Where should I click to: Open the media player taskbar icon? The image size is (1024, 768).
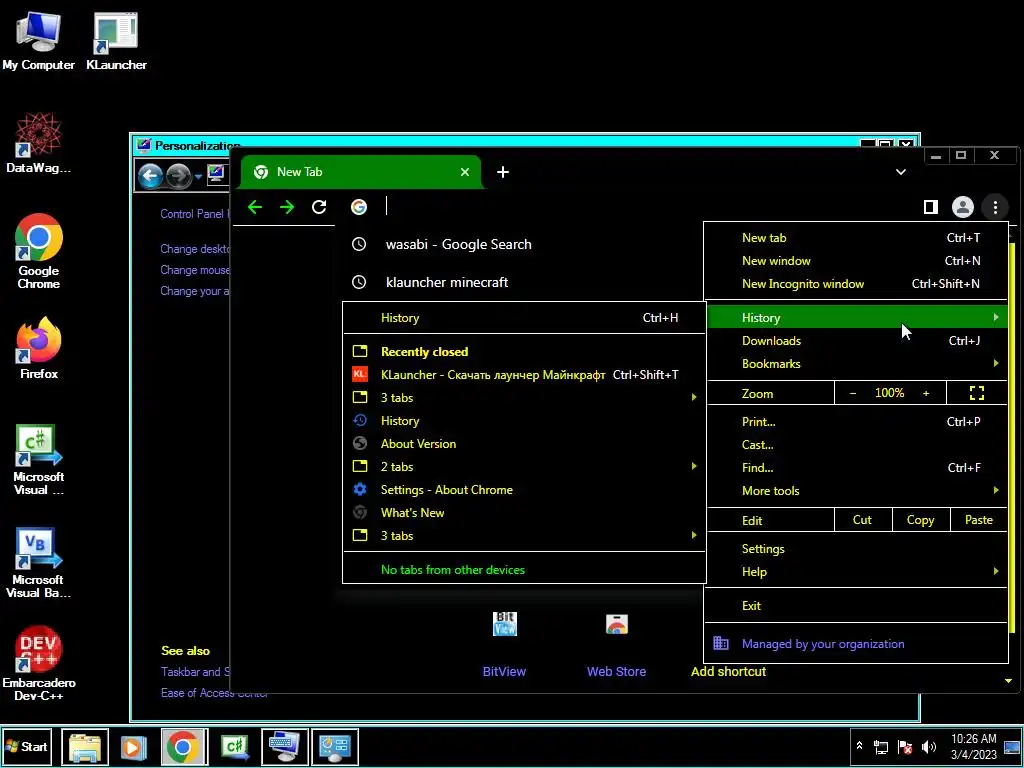(133, 746)
